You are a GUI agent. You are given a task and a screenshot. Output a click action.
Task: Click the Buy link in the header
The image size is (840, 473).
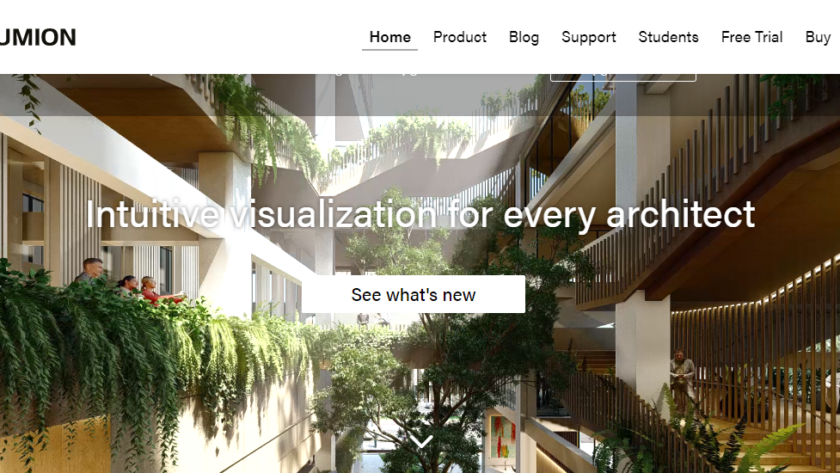[818, 37]
